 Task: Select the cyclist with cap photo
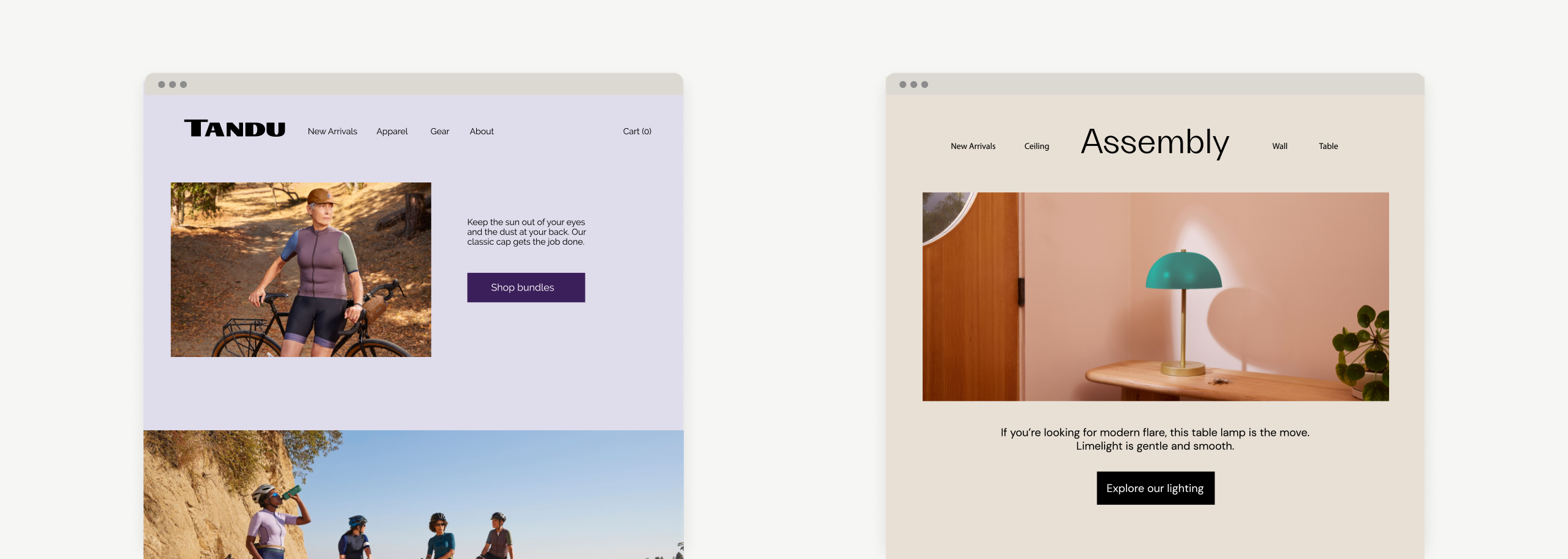point(300,270)
